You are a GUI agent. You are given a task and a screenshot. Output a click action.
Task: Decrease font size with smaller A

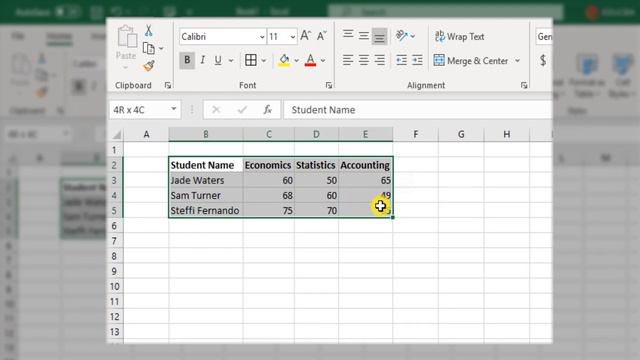click(322, 36)
